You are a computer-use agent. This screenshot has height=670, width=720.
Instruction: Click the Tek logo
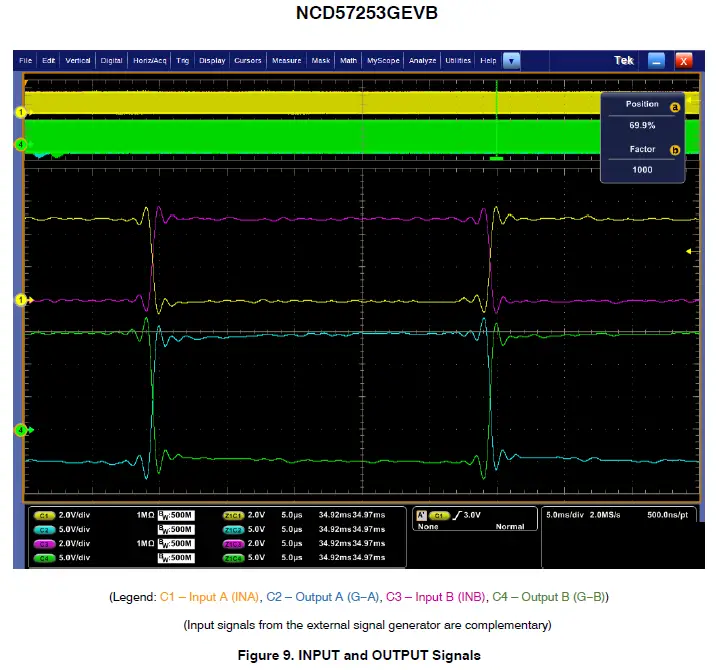pos(624,61)
